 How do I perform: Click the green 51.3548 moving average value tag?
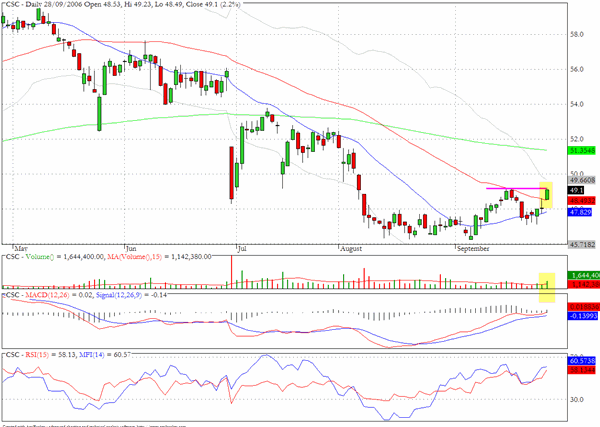[583, 151]
